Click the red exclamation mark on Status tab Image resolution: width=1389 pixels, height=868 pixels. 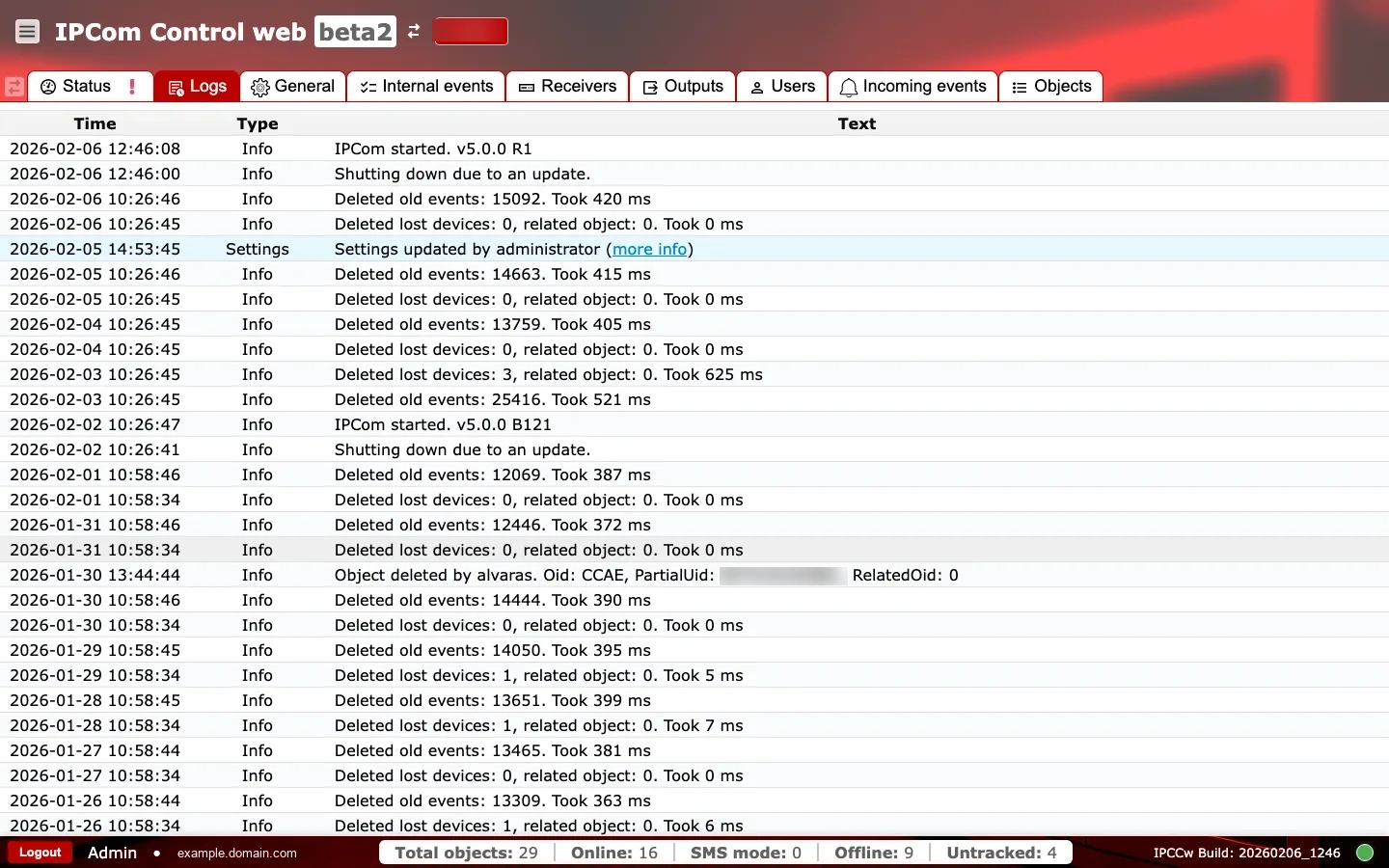click(132, 86)
